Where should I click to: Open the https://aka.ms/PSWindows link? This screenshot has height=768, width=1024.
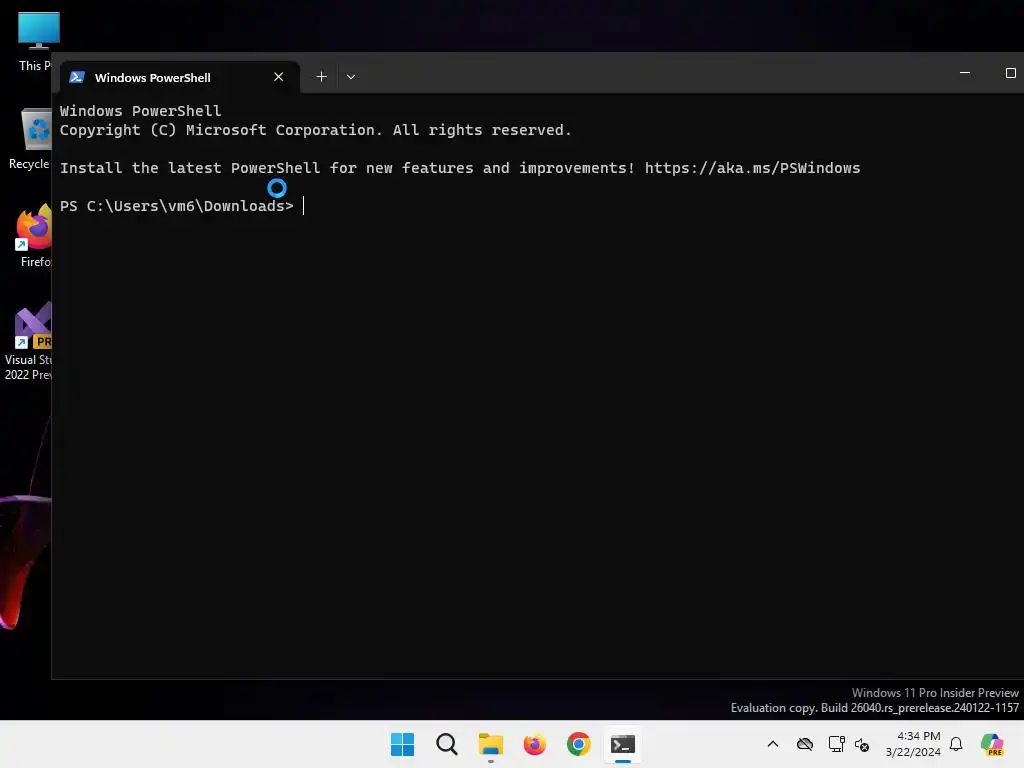point(752,168)
